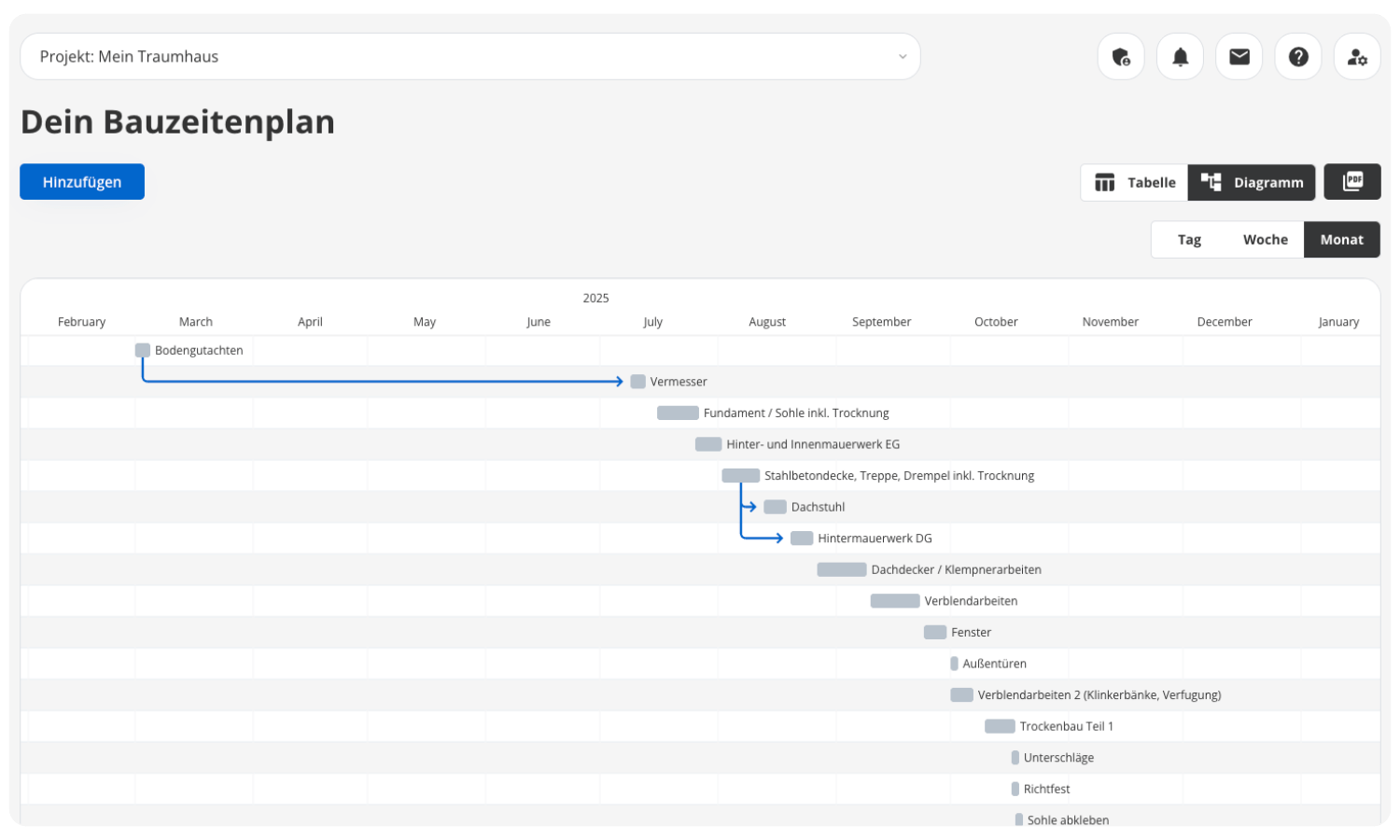Select the Trockenbau Teil 1 bar

pyautogui.click(x=1000, y=726)
